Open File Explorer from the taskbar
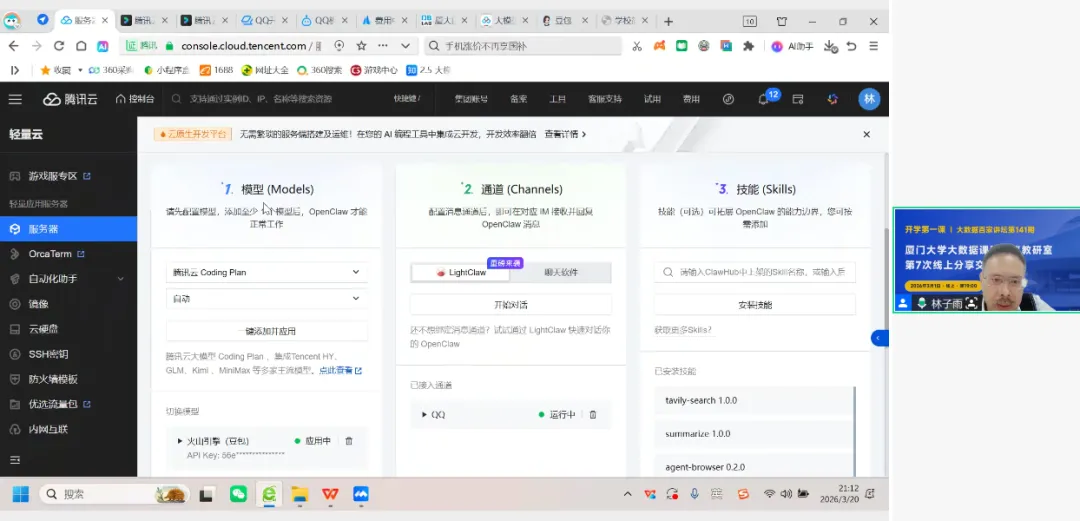Image resolution: width=1080 pixels, height=521 pixels. click(x=300, y=494)
